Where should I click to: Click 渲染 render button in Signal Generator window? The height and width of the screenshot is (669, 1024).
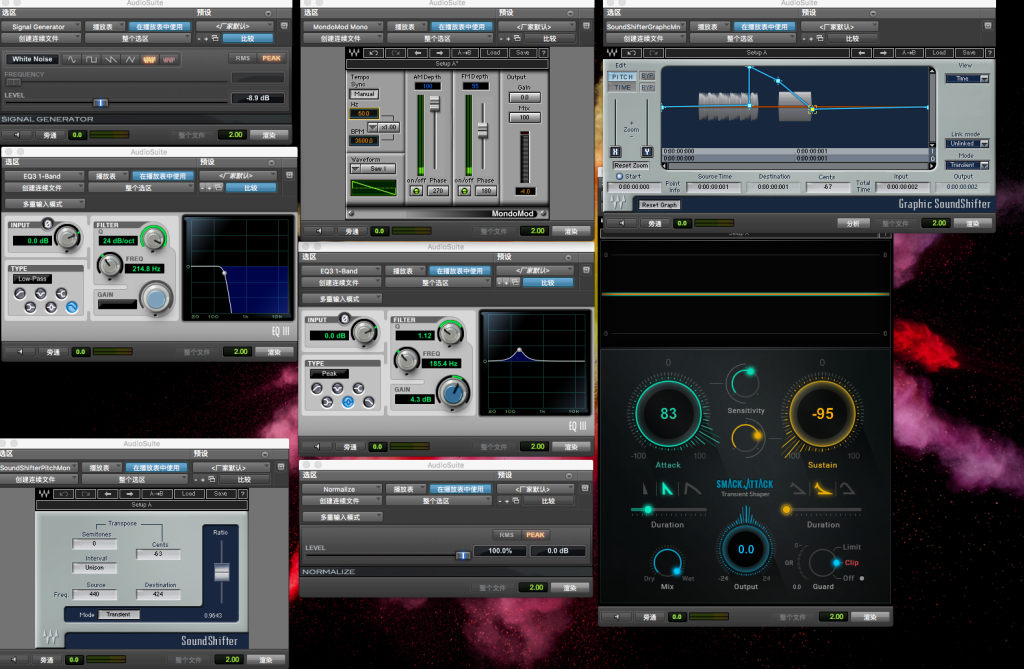pos(269,135)
